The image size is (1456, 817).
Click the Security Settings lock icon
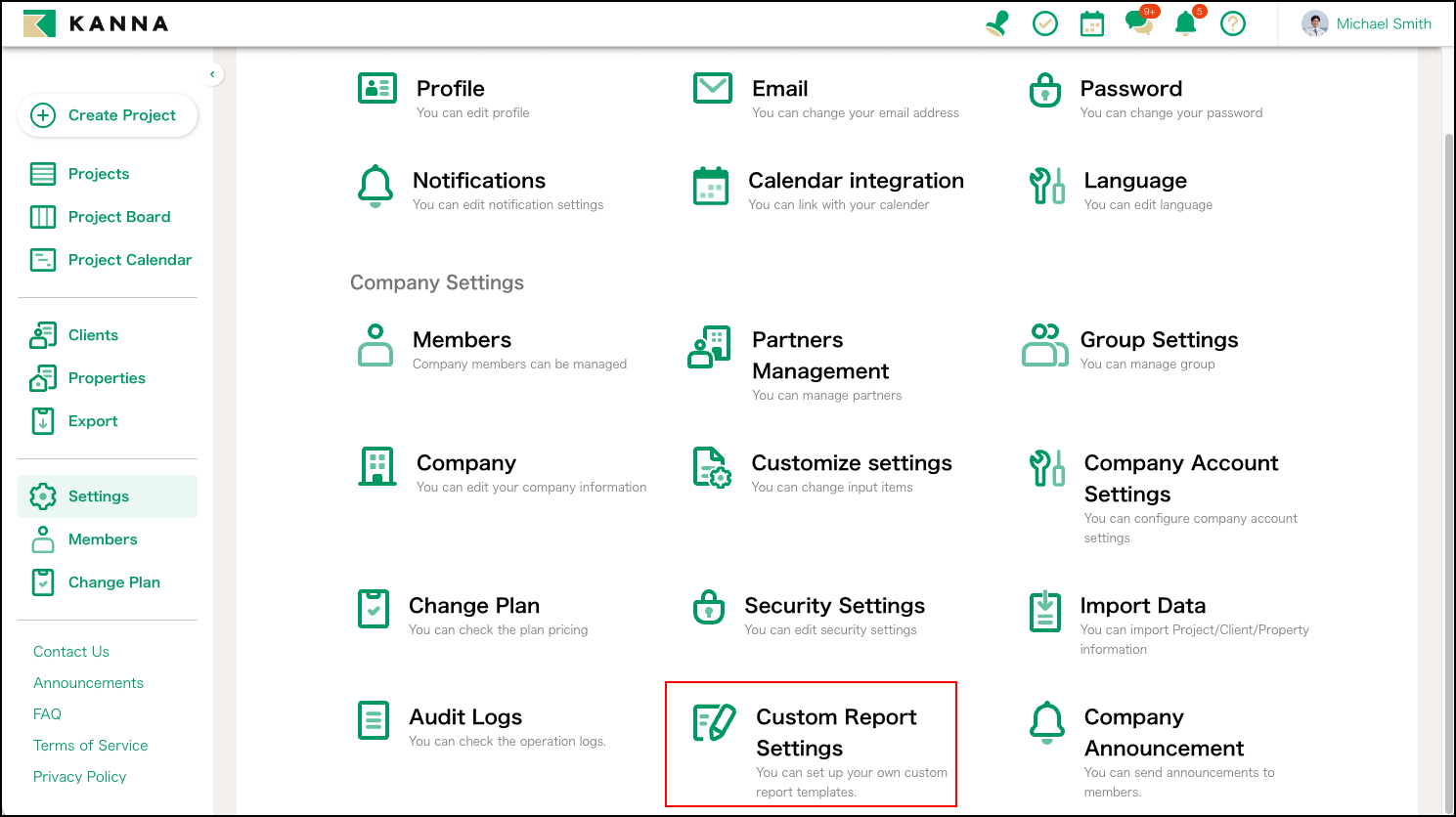(x=709, y=607)
